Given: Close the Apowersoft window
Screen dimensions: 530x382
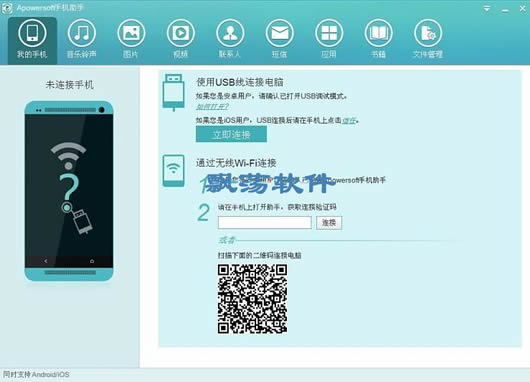Looking at the screenshot, I should point(522,9).
